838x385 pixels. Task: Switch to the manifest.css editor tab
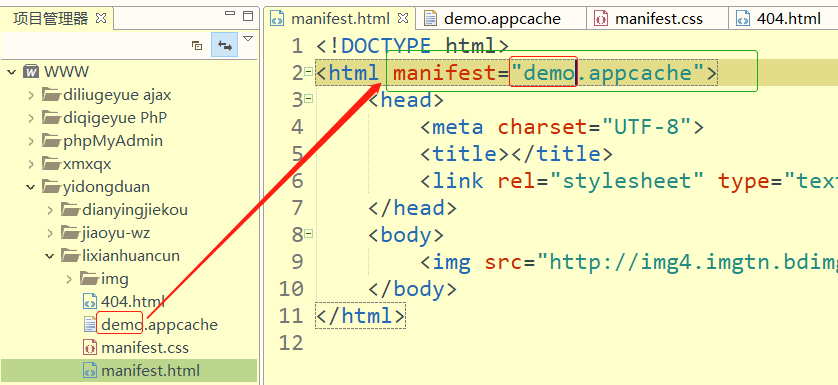pos(658,19)
